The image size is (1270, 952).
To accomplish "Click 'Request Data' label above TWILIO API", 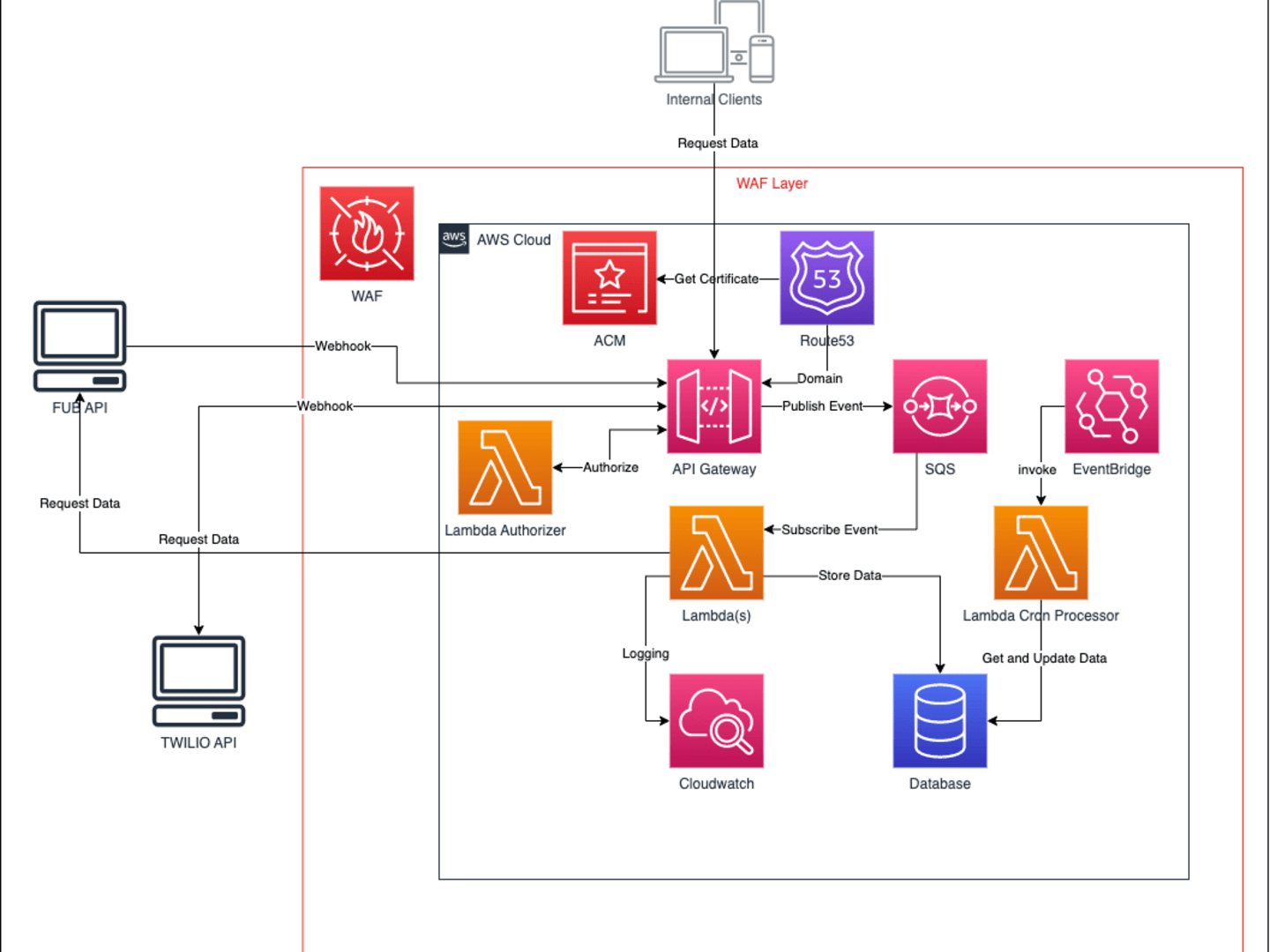I will coord(198,539).
